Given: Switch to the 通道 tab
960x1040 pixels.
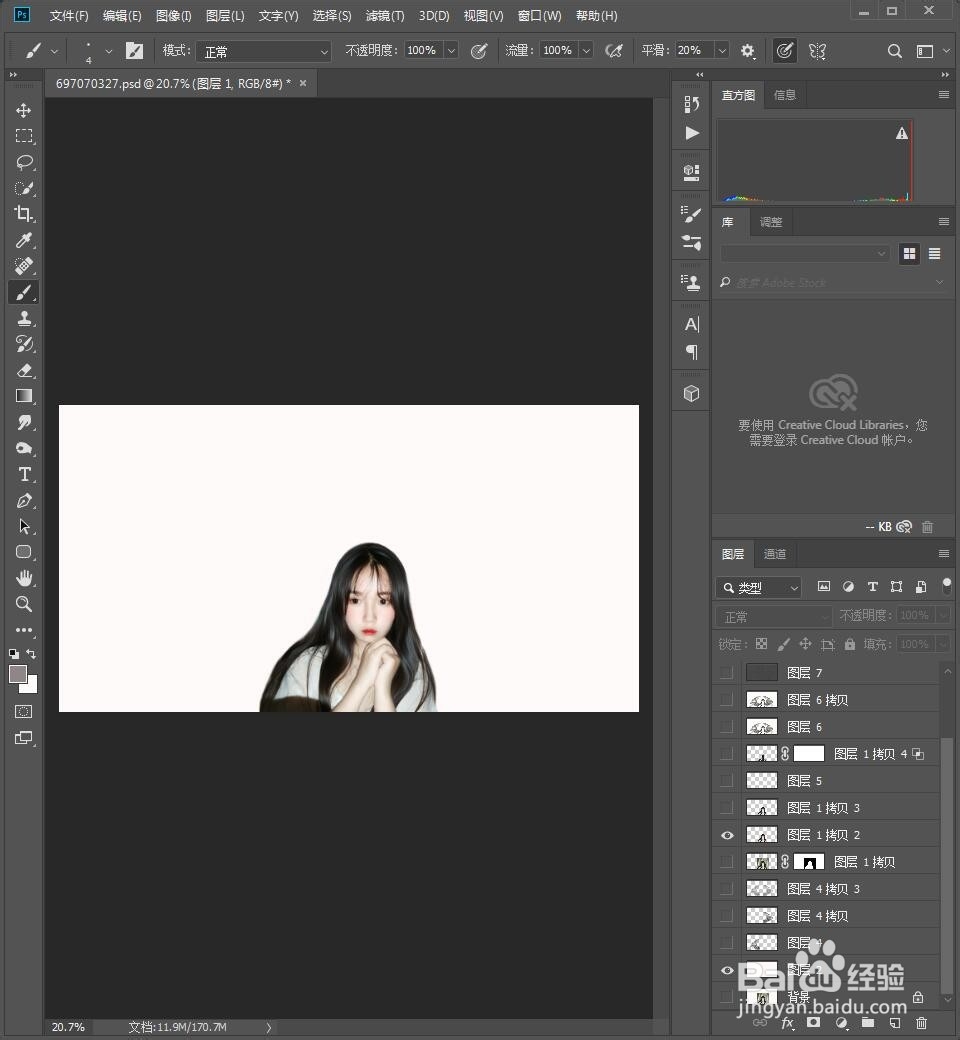Looking at the screenshot, I should (x=774, y=553).
